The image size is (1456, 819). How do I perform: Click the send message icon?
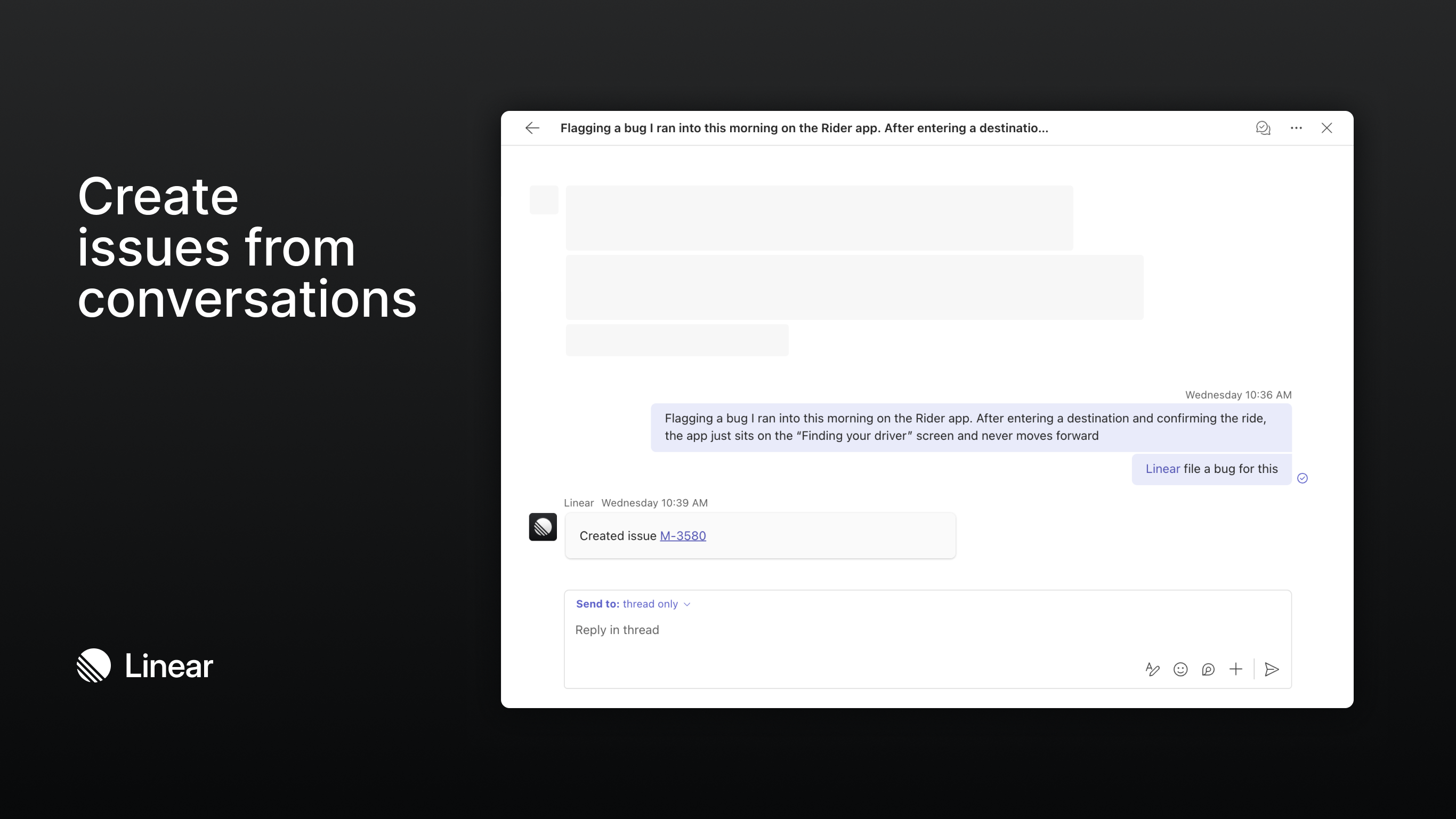(x=1272, y=669)
